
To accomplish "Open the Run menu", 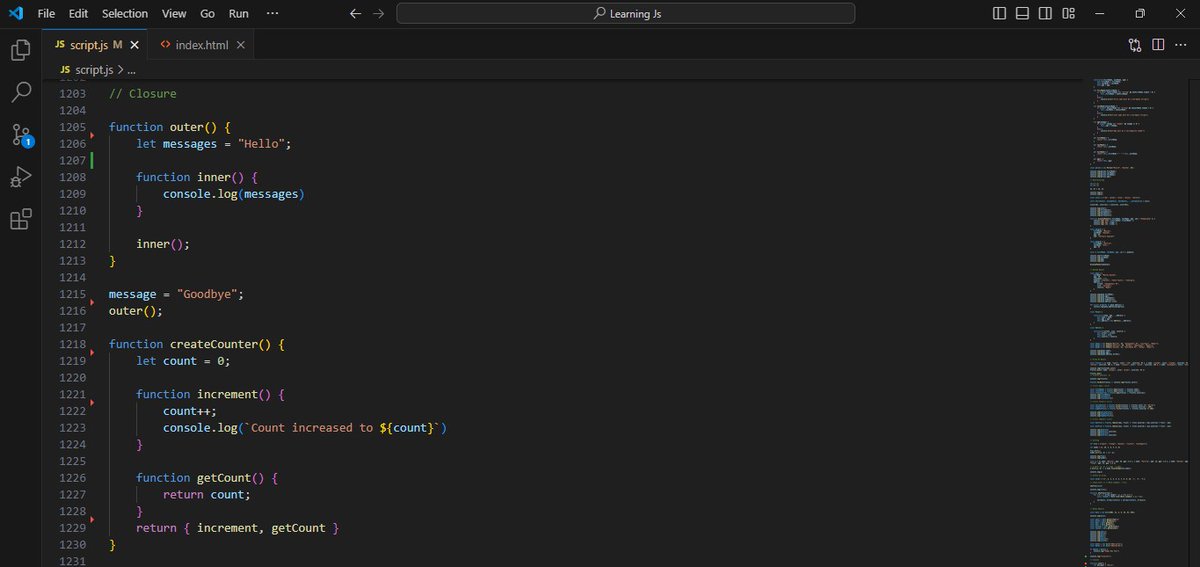I will 239,14.
